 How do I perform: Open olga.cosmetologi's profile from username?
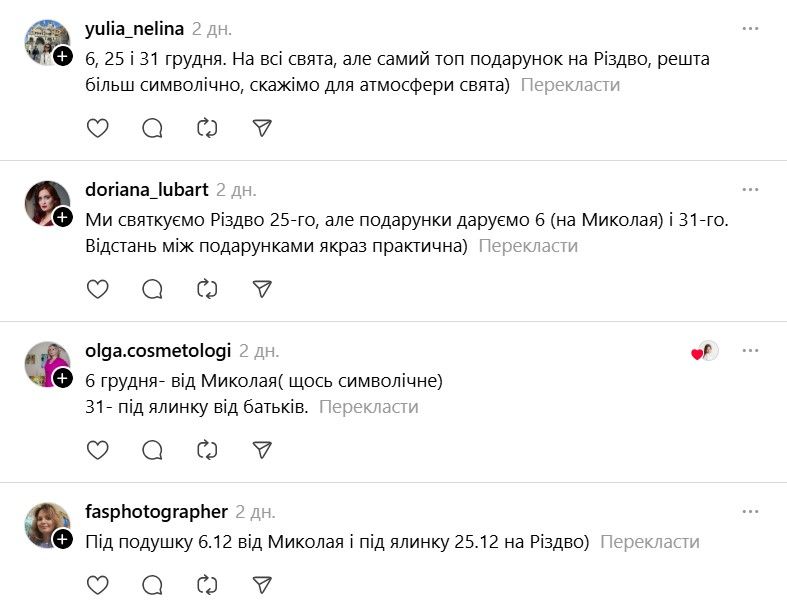(158, 350)
